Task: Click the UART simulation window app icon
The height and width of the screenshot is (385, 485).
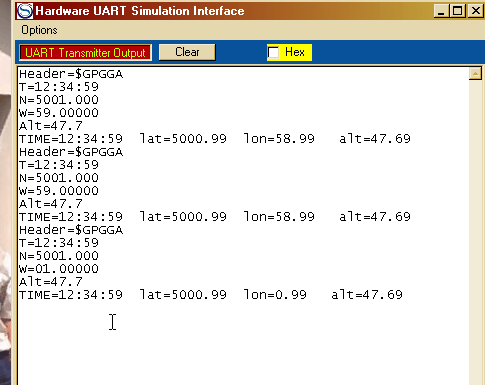Action: (25, 11)
